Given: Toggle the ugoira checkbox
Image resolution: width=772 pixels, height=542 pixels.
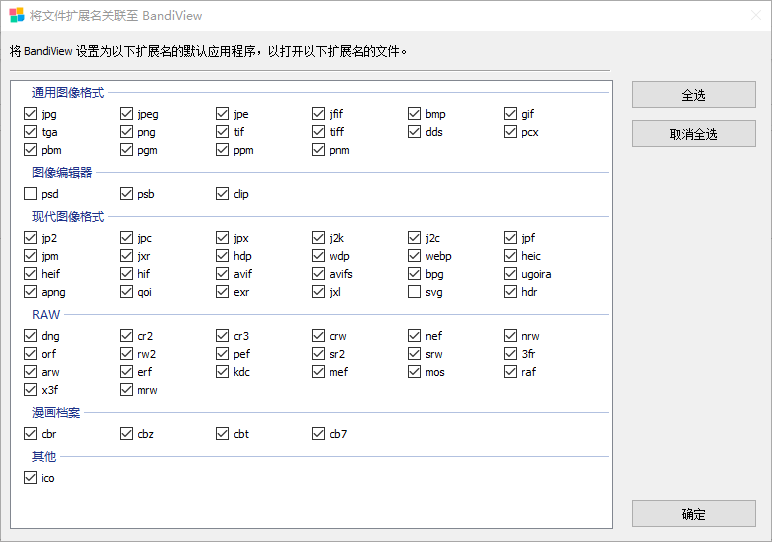Looking at the screenshot, I should pos(511,274).
